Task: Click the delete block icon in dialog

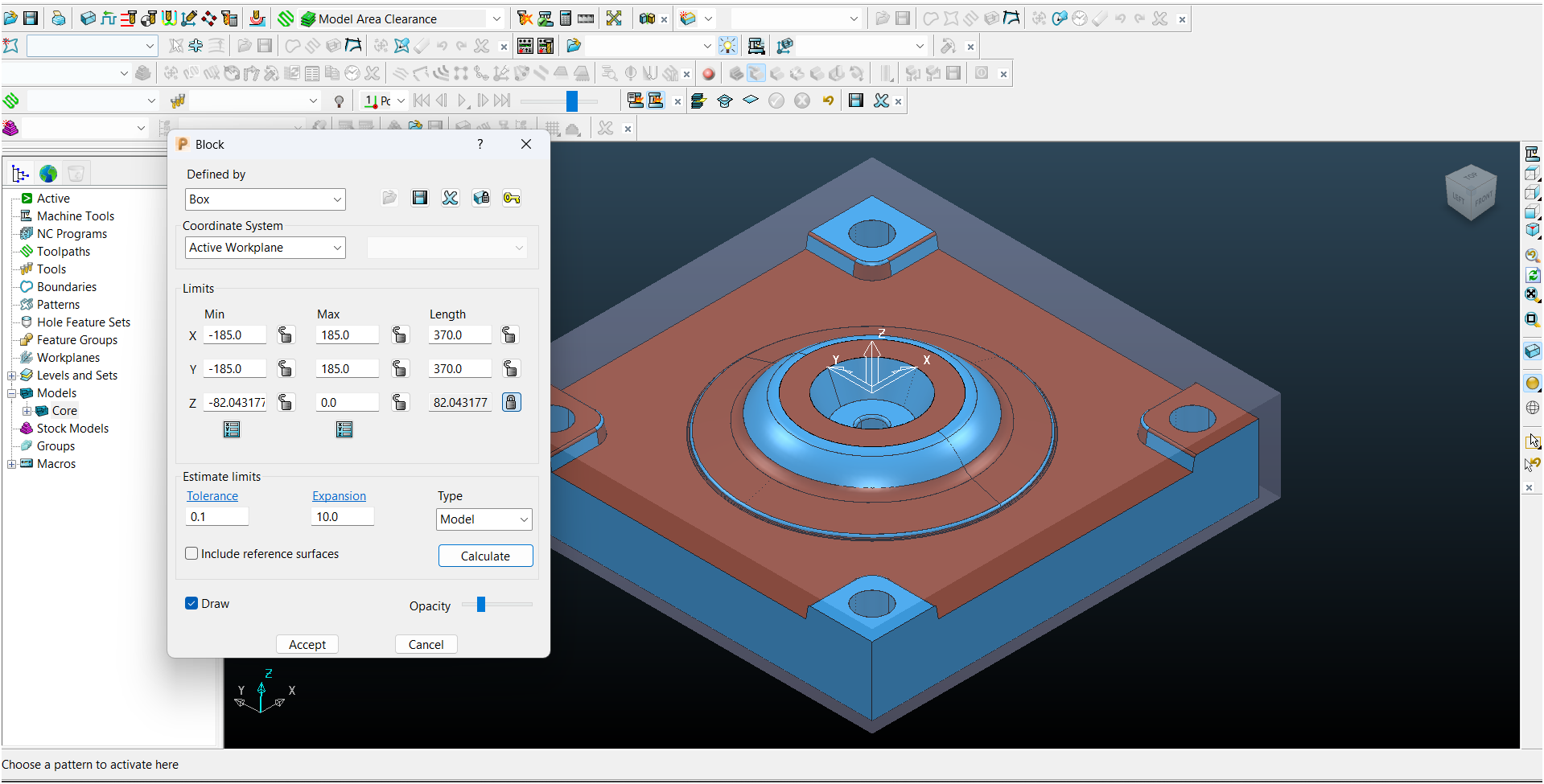Action: coord(451,198)
